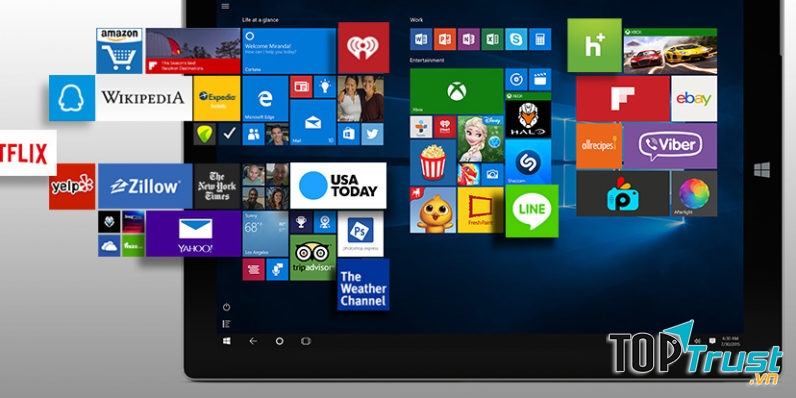Open the weather tile showing 68°
Image resolution: width=796 pixels, height=398 pixels.
266,234
